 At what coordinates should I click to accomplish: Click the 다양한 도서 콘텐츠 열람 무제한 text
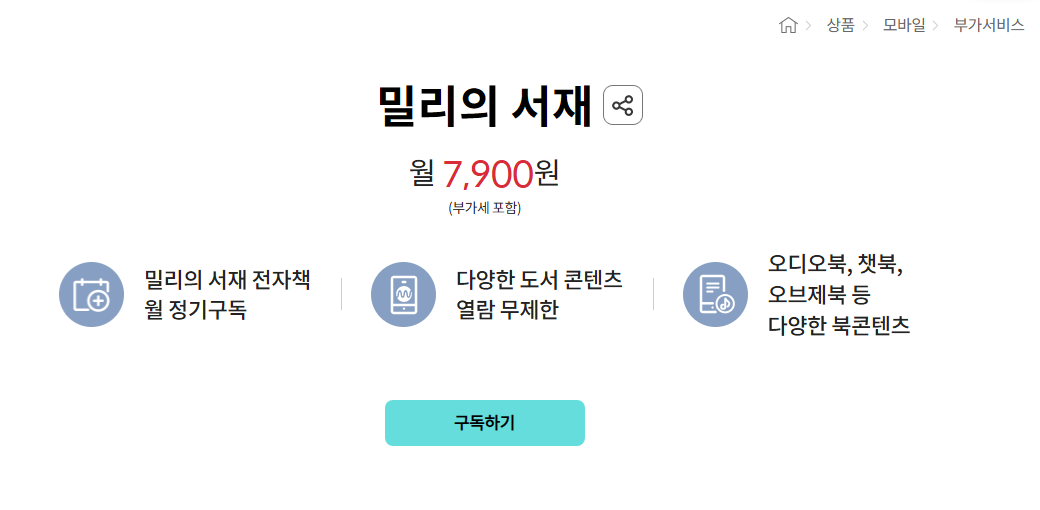[539, 294]
